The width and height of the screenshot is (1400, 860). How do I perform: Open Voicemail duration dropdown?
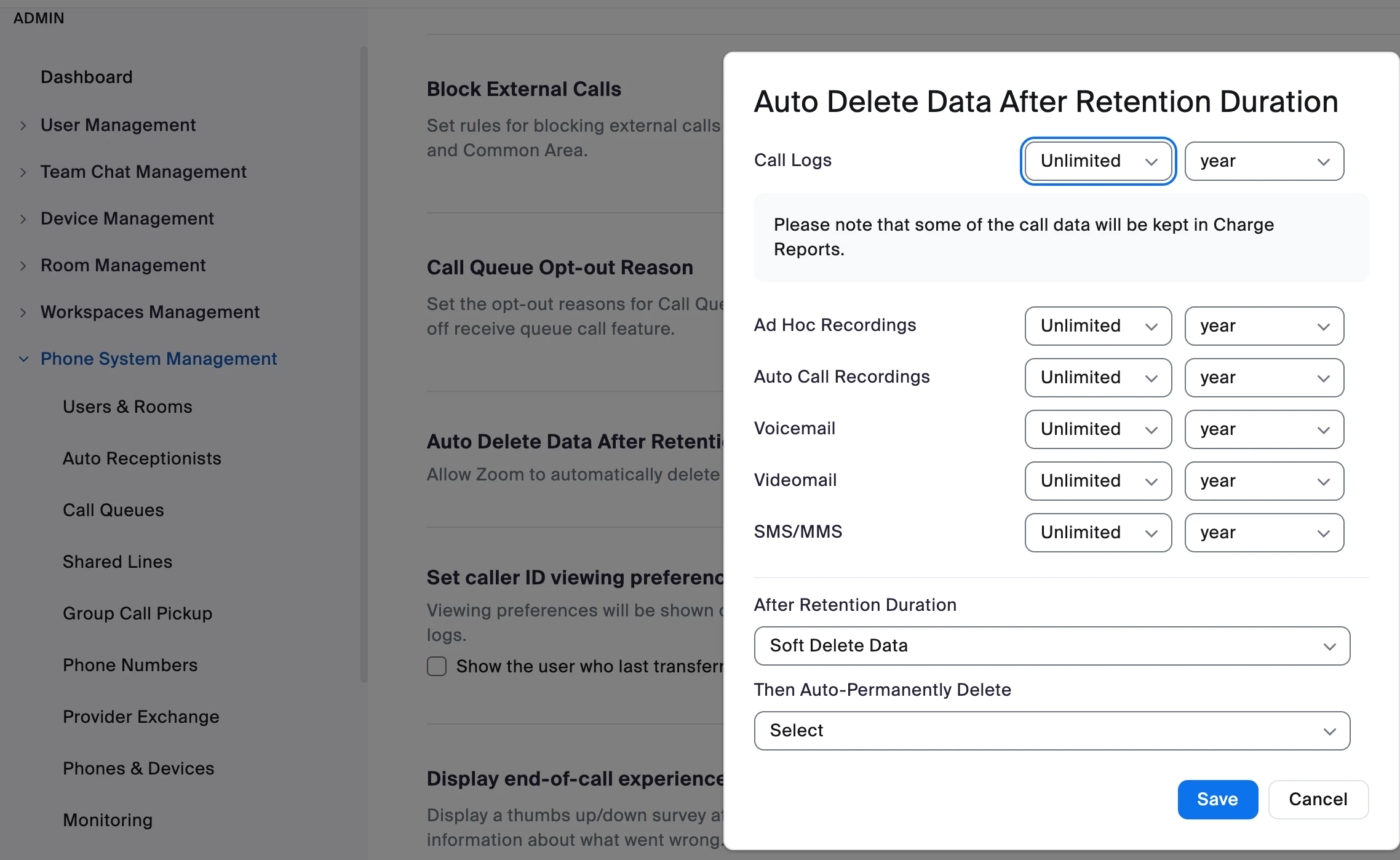click(1098, 429)
